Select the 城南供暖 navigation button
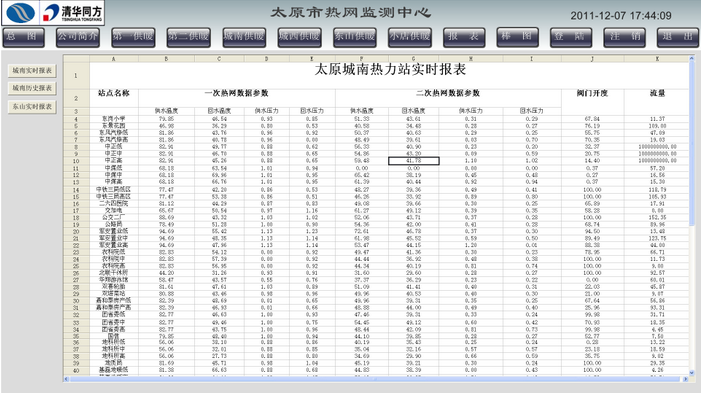The image size is (703, 394). coord(244,37)
